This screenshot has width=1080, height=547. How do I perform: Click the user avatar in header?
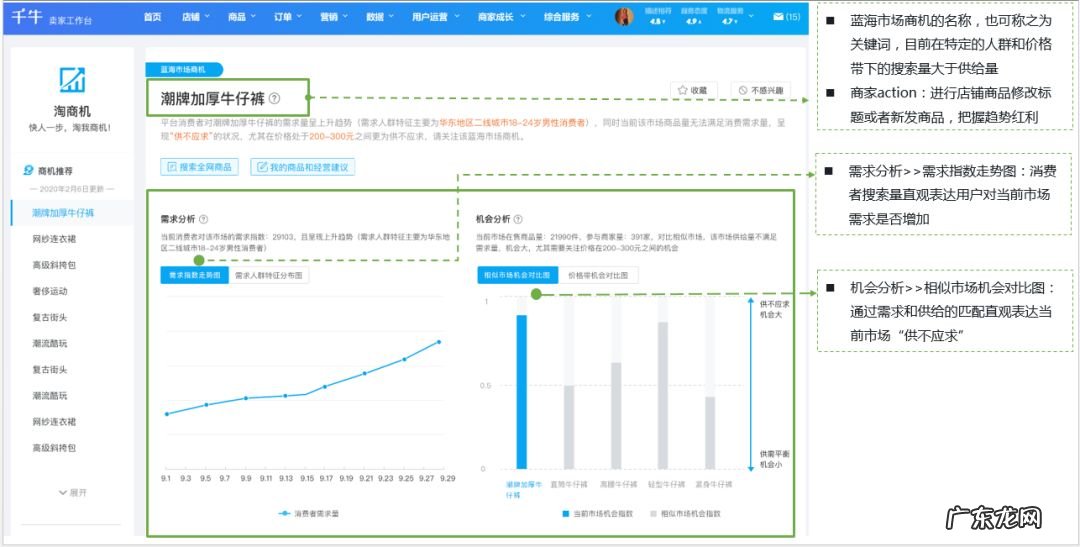pos(624,17)
